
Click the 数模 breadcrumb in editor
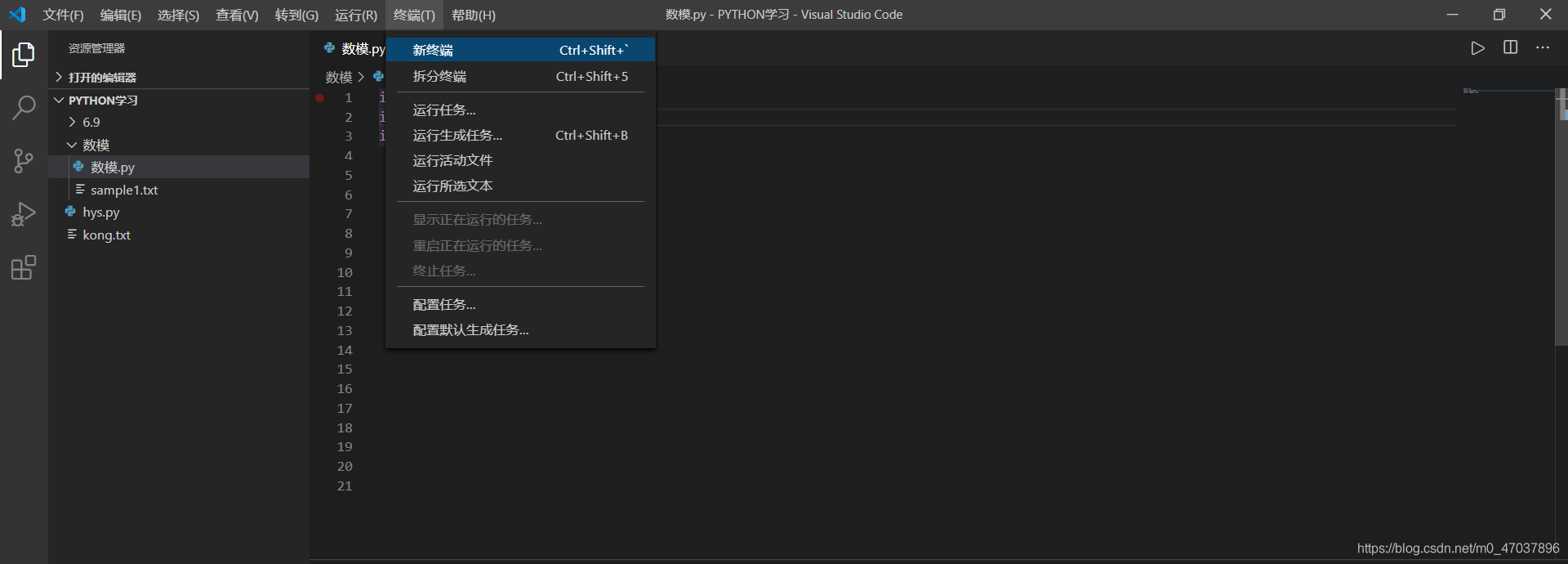(339, 77)
